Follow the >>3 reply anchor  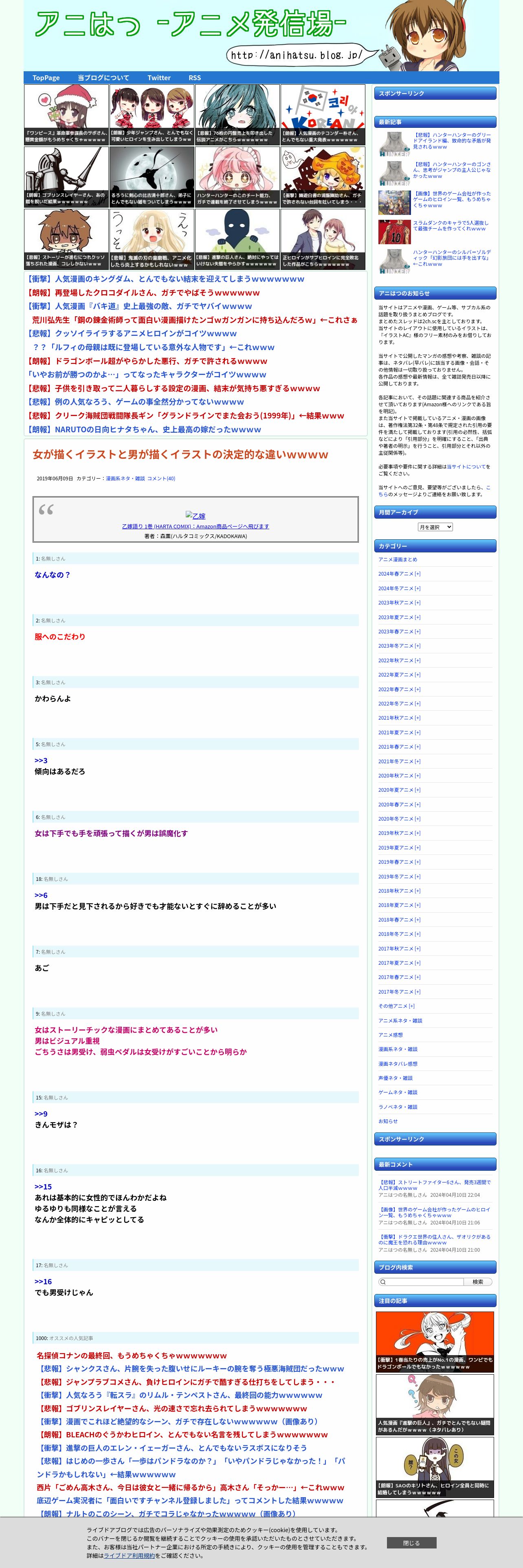click(41, 760)
